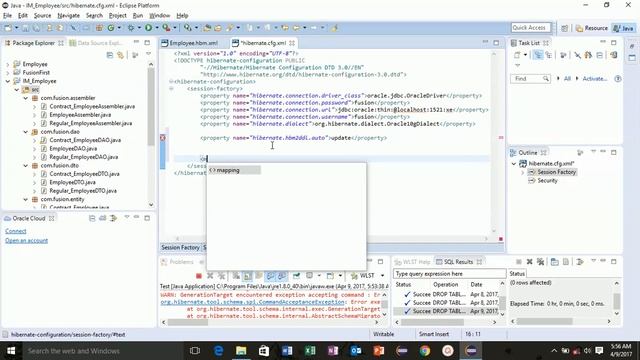Click the Remove result X in SQL Results

(x=529, y=262)
